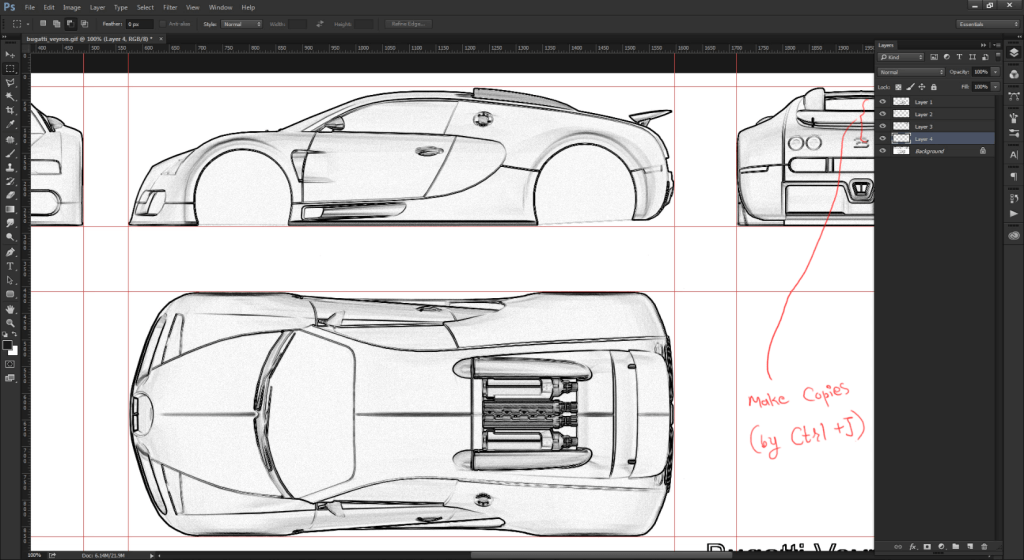Viewport: 1024px width, 560px height.
Task: Toggle the Anti-alias checkbox
Action: click(x=163, y=24)
